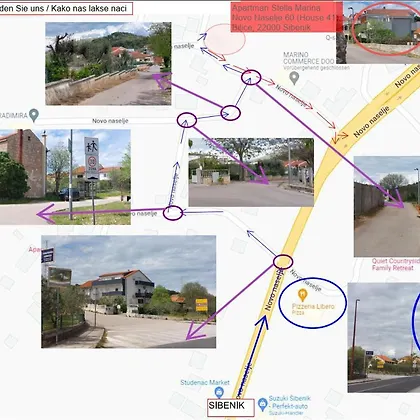420x420 pixels.
Task: Click the pink circle marking the destination
Action: 225,39
